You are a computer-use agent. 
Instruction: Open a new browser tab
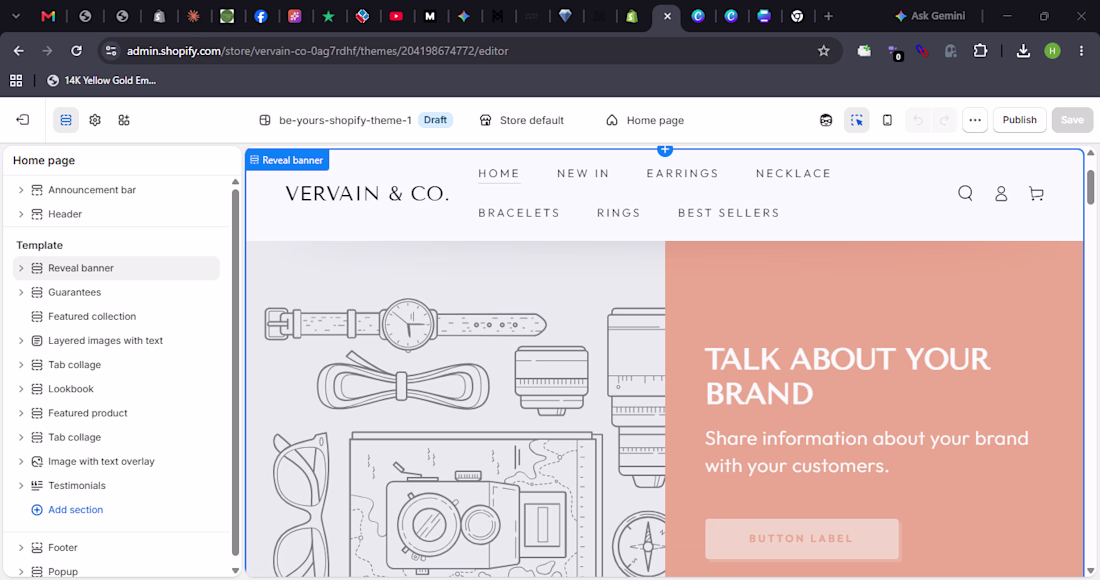[x=829, y=16]
